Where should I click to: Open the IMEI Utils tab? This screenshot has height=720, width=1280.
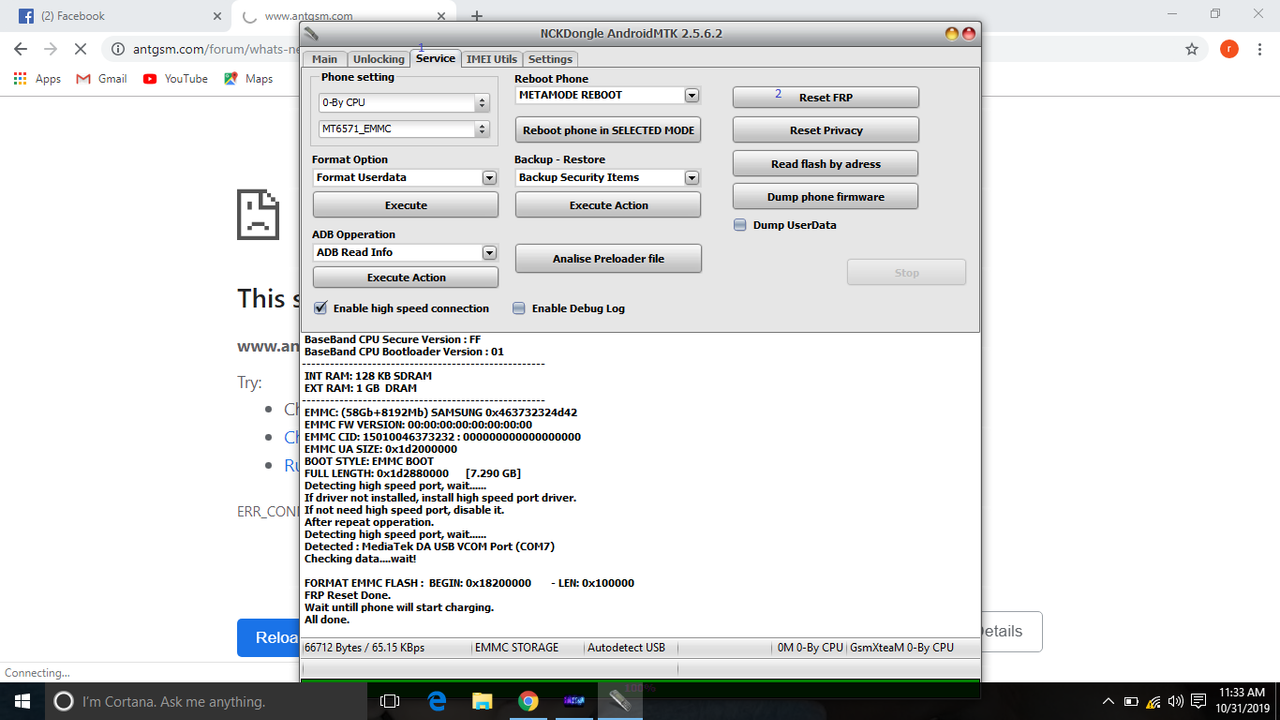[x=492, y=59]
